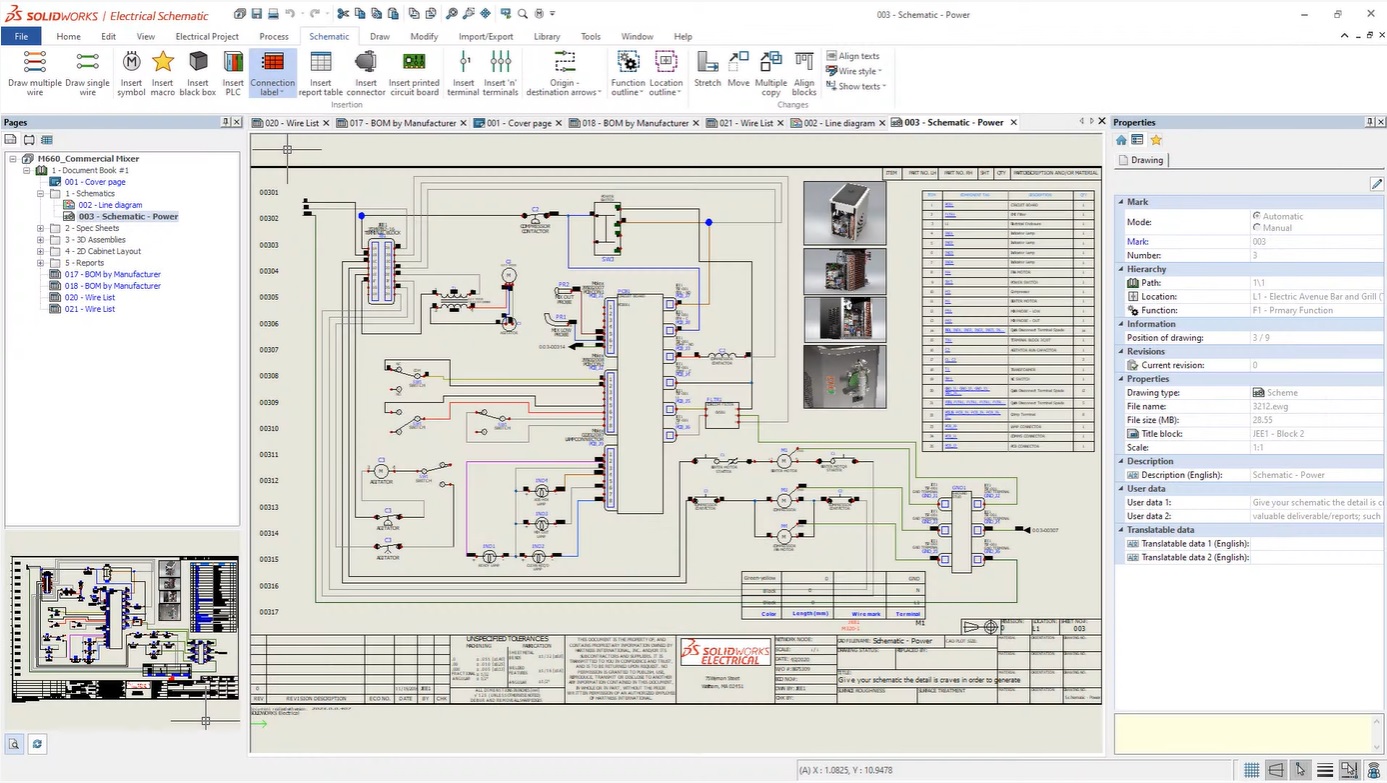The image size is (1387, 783).
Task: Click the Print icon in quick access toolbar
Action: (x=273, y=14)
